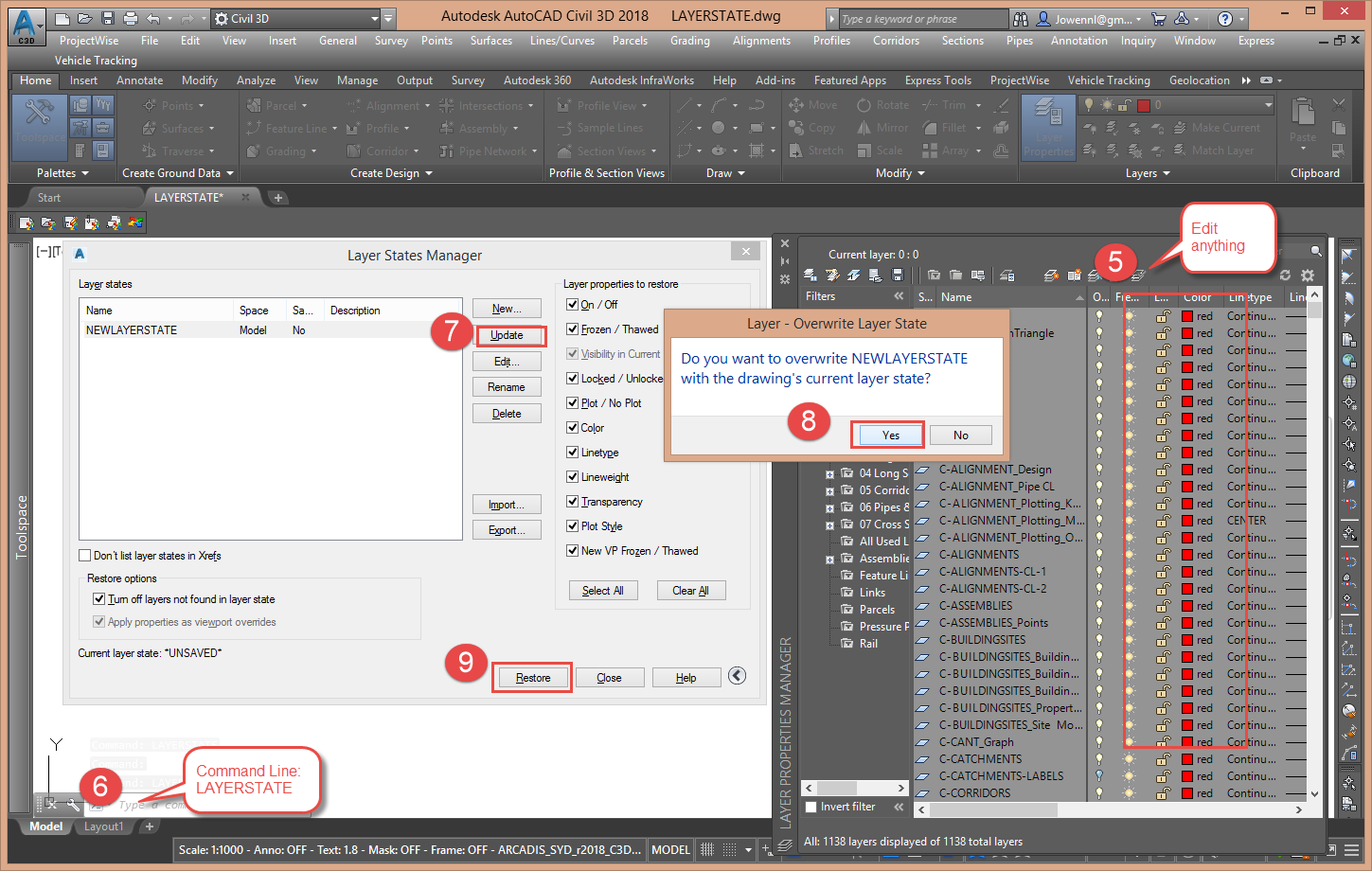Click the Sign In user icon in title bar
This screenshot has width=1372, height=871.
click(1043, 19)
